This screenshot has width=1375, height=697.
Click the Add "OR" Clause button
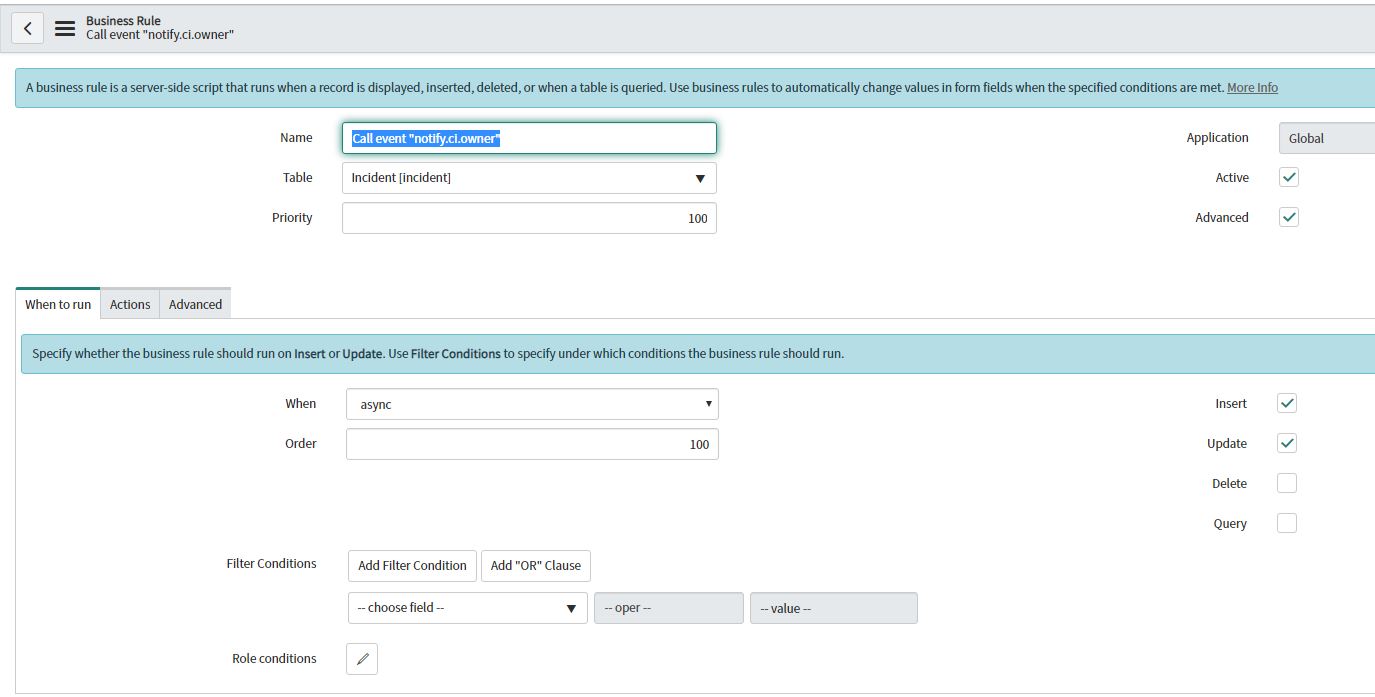click(x=535, y=565)
